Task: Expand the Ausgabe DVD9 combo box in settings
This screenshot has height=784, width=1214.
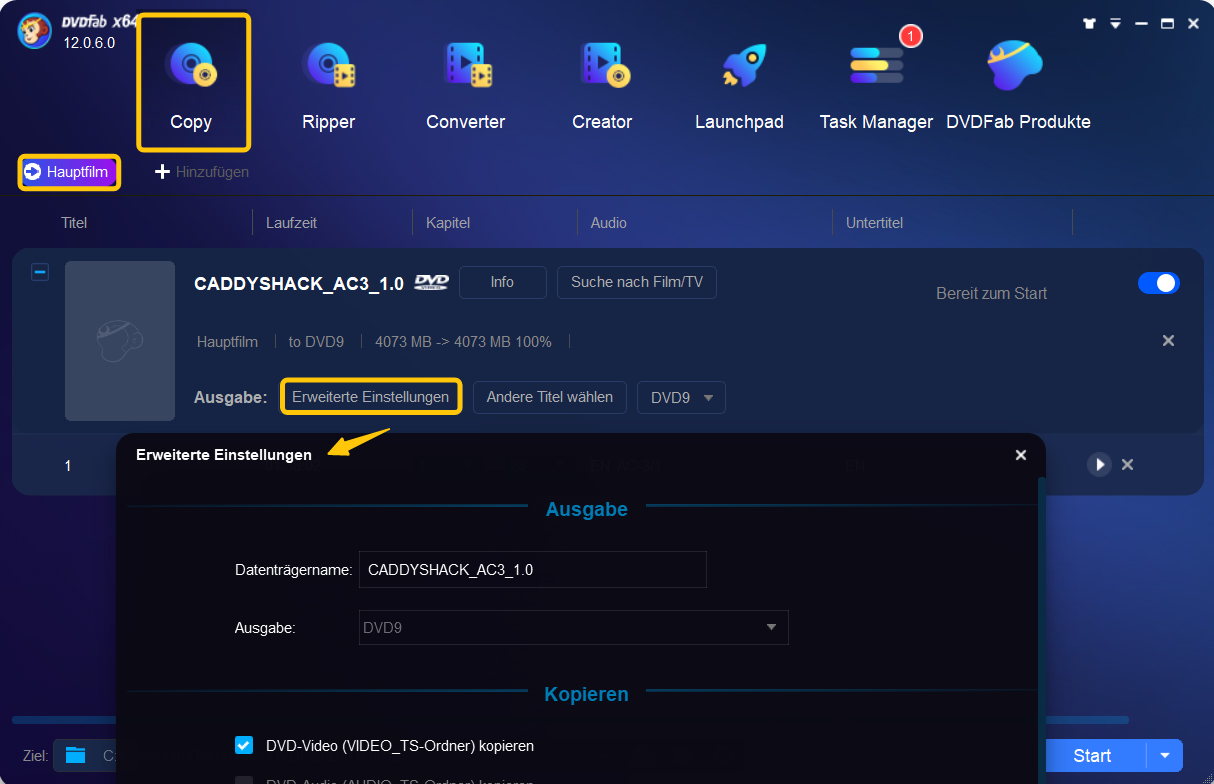Action: (573, 627)
